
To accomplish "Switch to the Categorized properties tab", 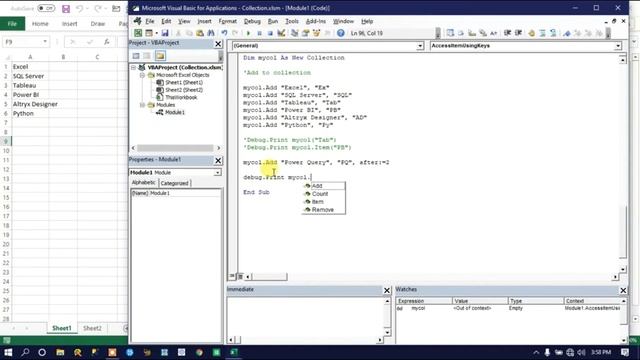I will click(175, 183).
